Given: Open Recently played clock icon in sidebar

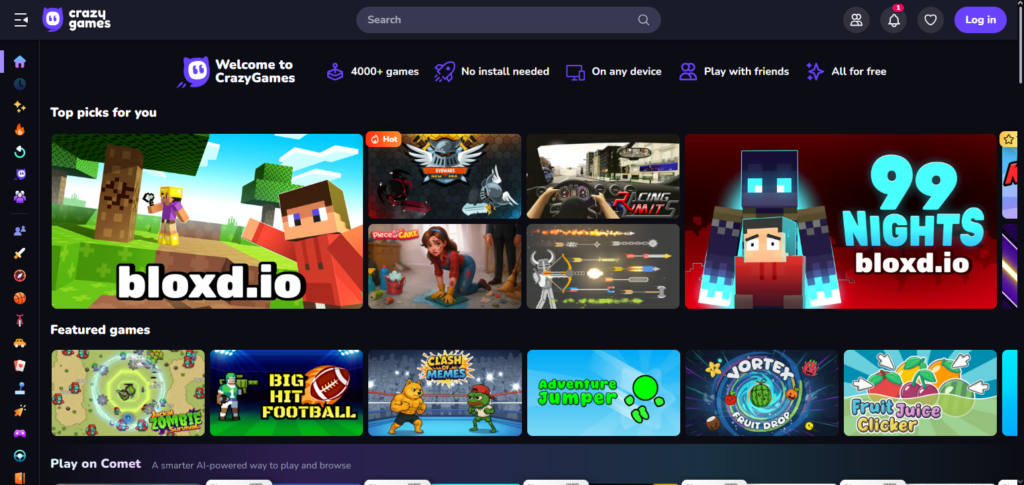Looking at the screenshot, I should point(20,84).
